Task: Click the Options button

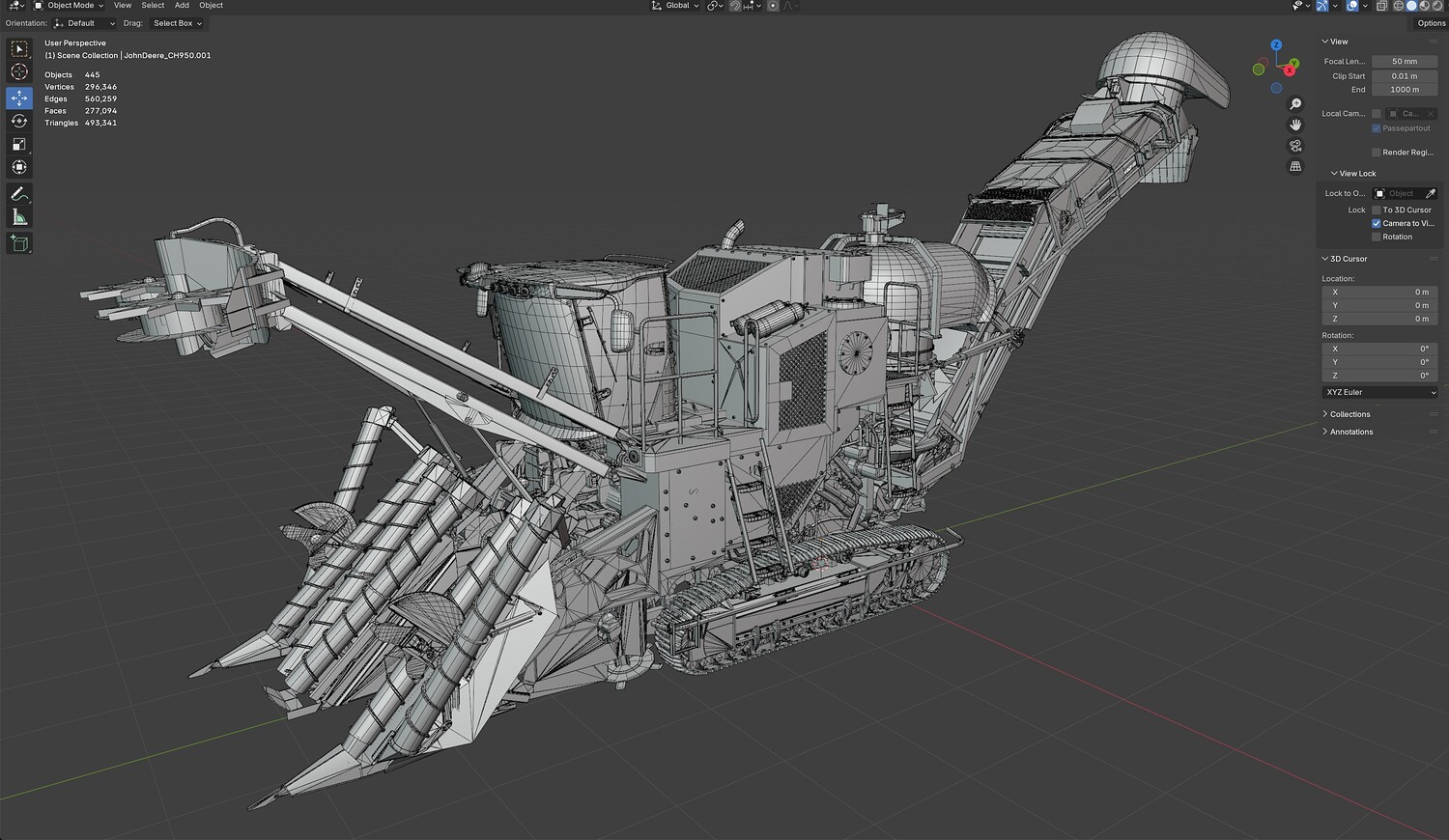Action: tap(1431, 23)
